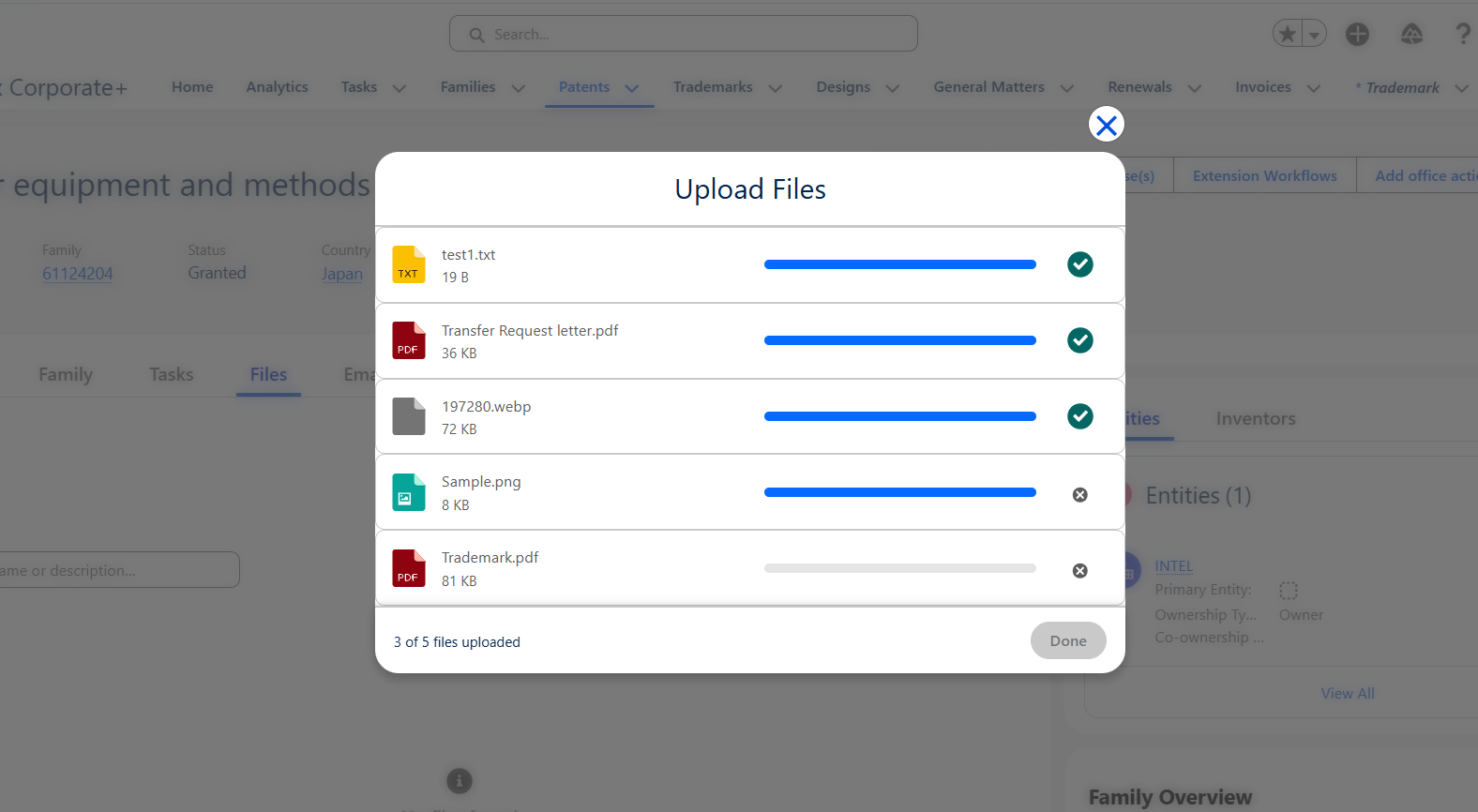Open family link 61124204
This screenshot has width=1478, height=812.
pos(77,274)
